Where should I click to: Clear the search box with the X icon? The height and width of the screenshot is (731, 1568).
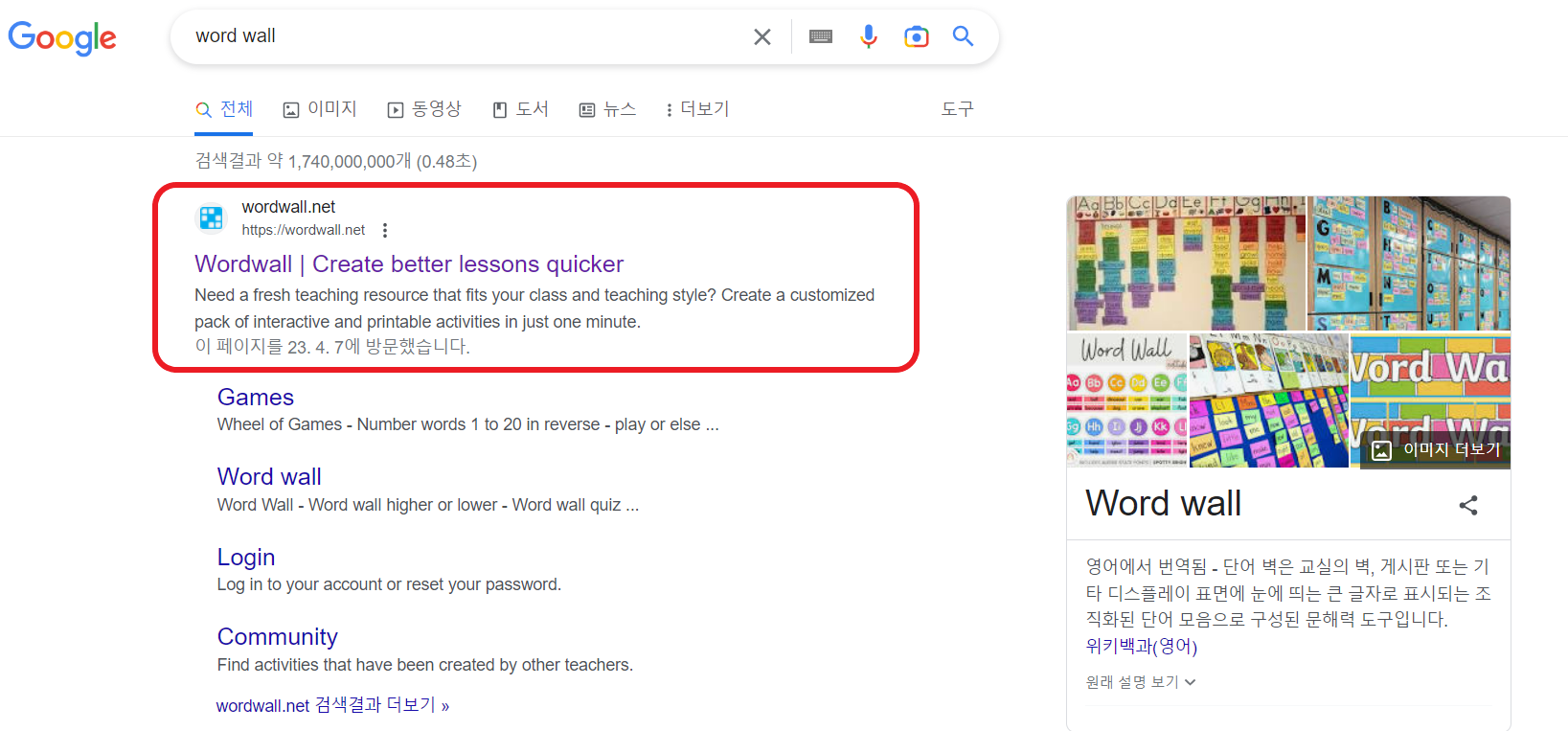tap(762, 36)
